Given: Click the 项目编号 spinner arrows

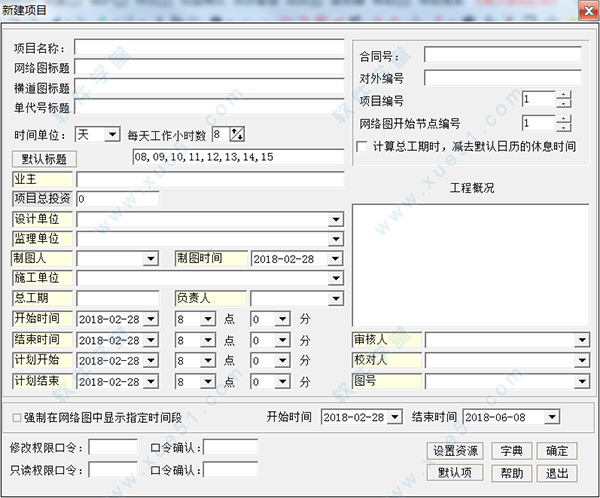Looking at the screenshot, I should click(564, 99).
